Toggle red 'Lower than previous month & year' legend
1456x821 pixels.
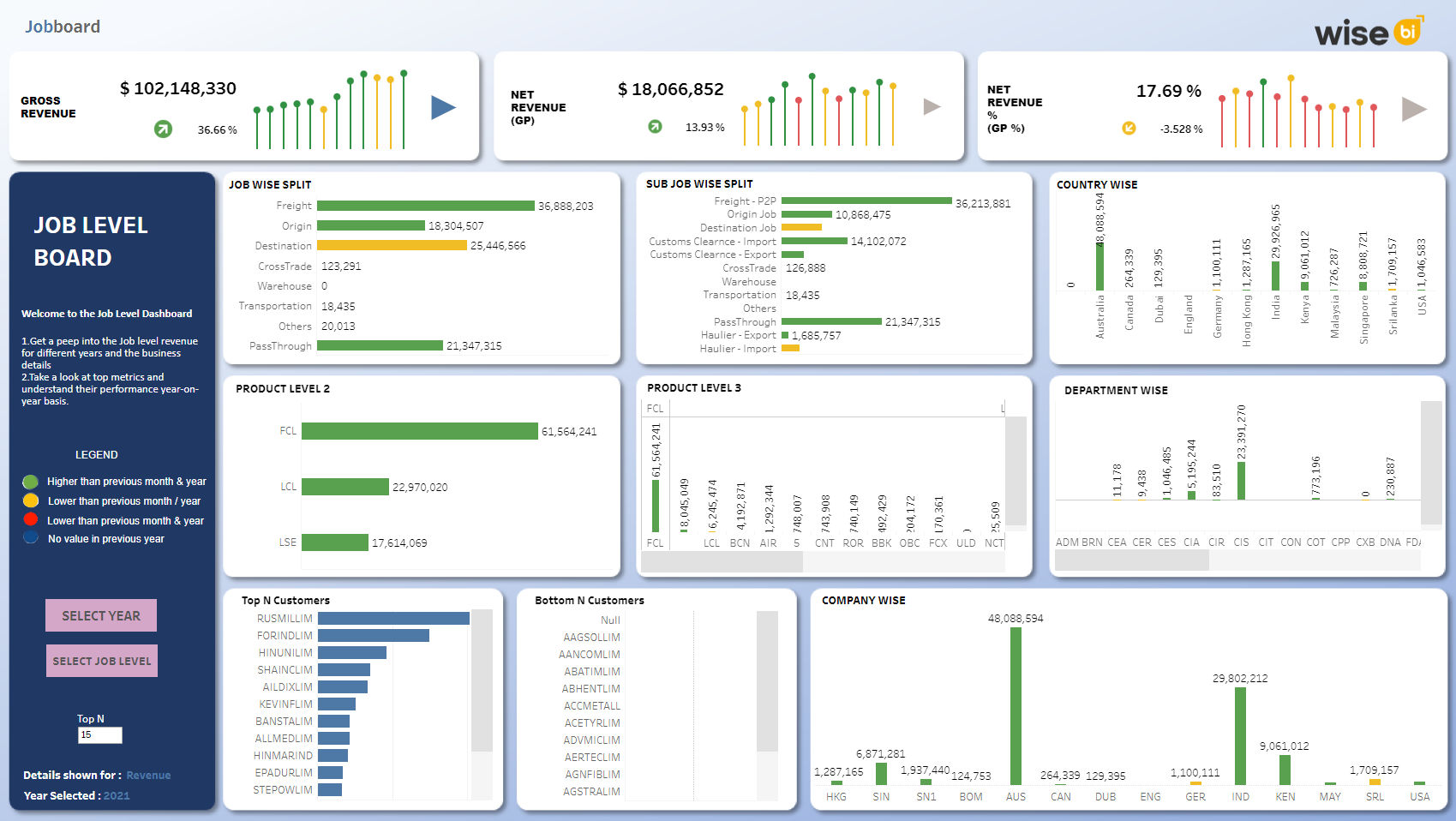(31, 519)
